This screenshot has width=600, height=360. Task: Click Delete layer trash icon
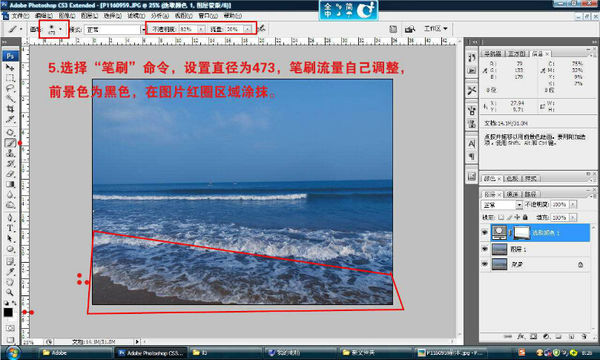tap(584, 337)
